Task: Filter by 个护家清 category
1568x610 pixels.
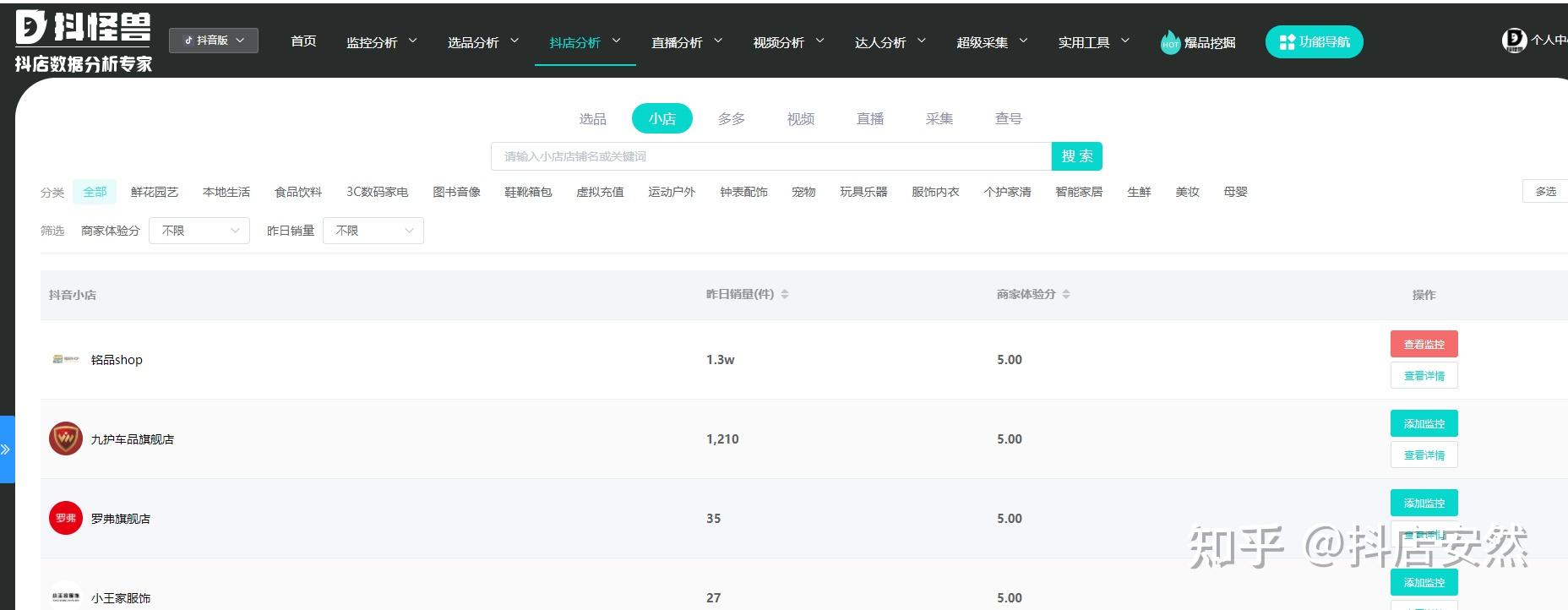Action: coord(1007,192)
